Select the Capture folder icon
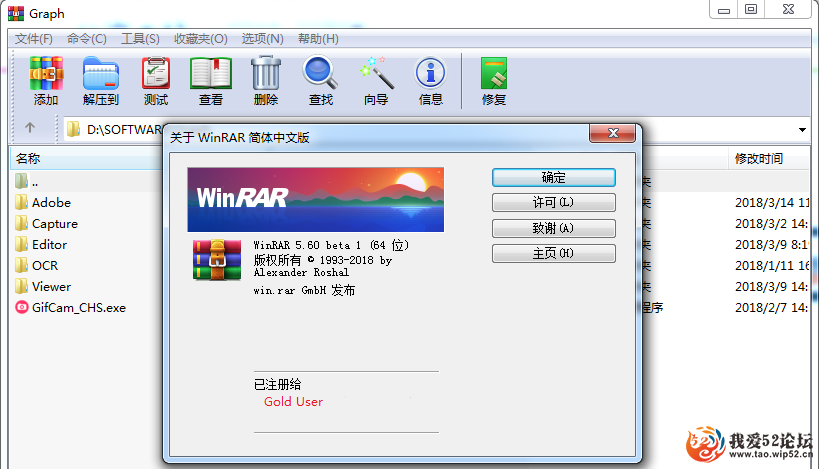820x469 pixels. click(x=21, y=223)
